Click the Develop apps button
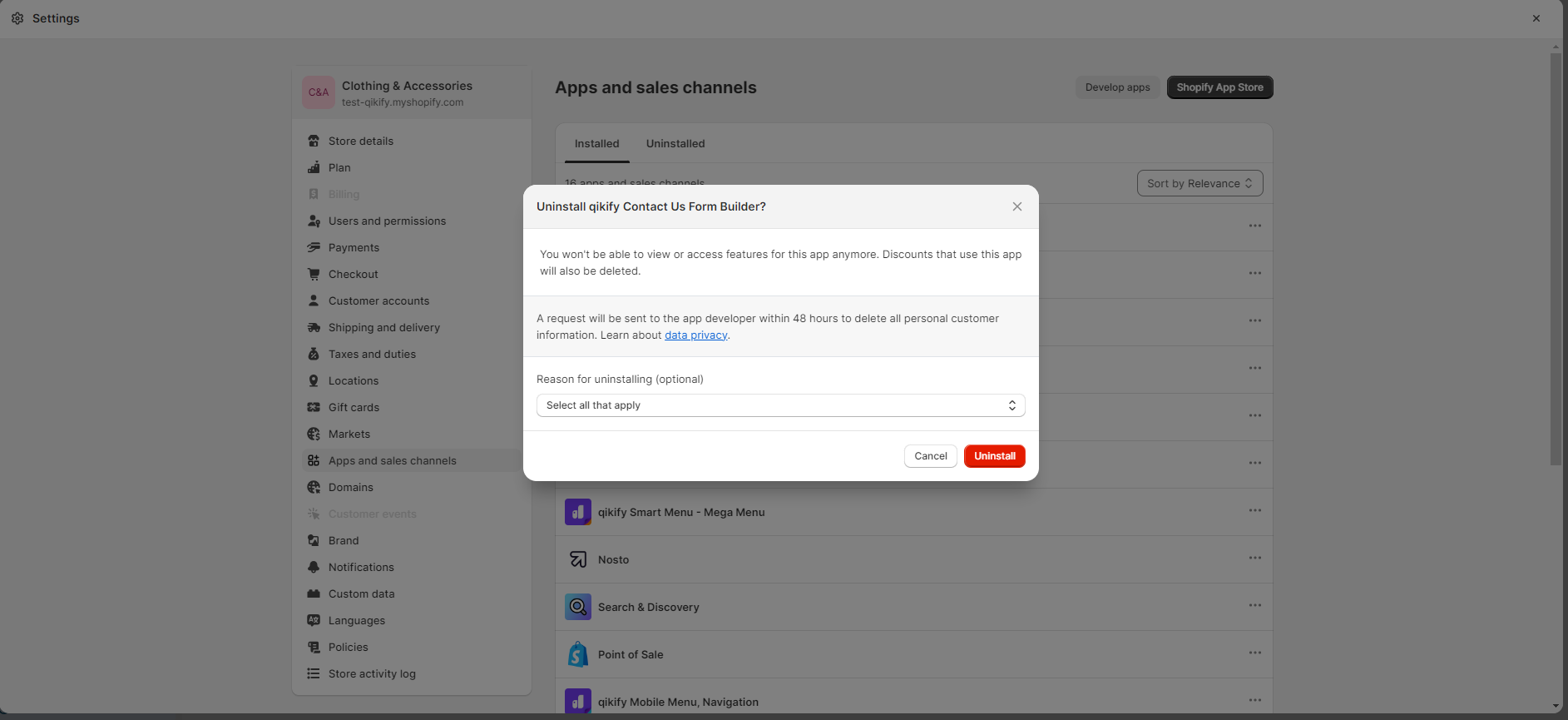The image size is (1568, 720). tap(1117, 87)
